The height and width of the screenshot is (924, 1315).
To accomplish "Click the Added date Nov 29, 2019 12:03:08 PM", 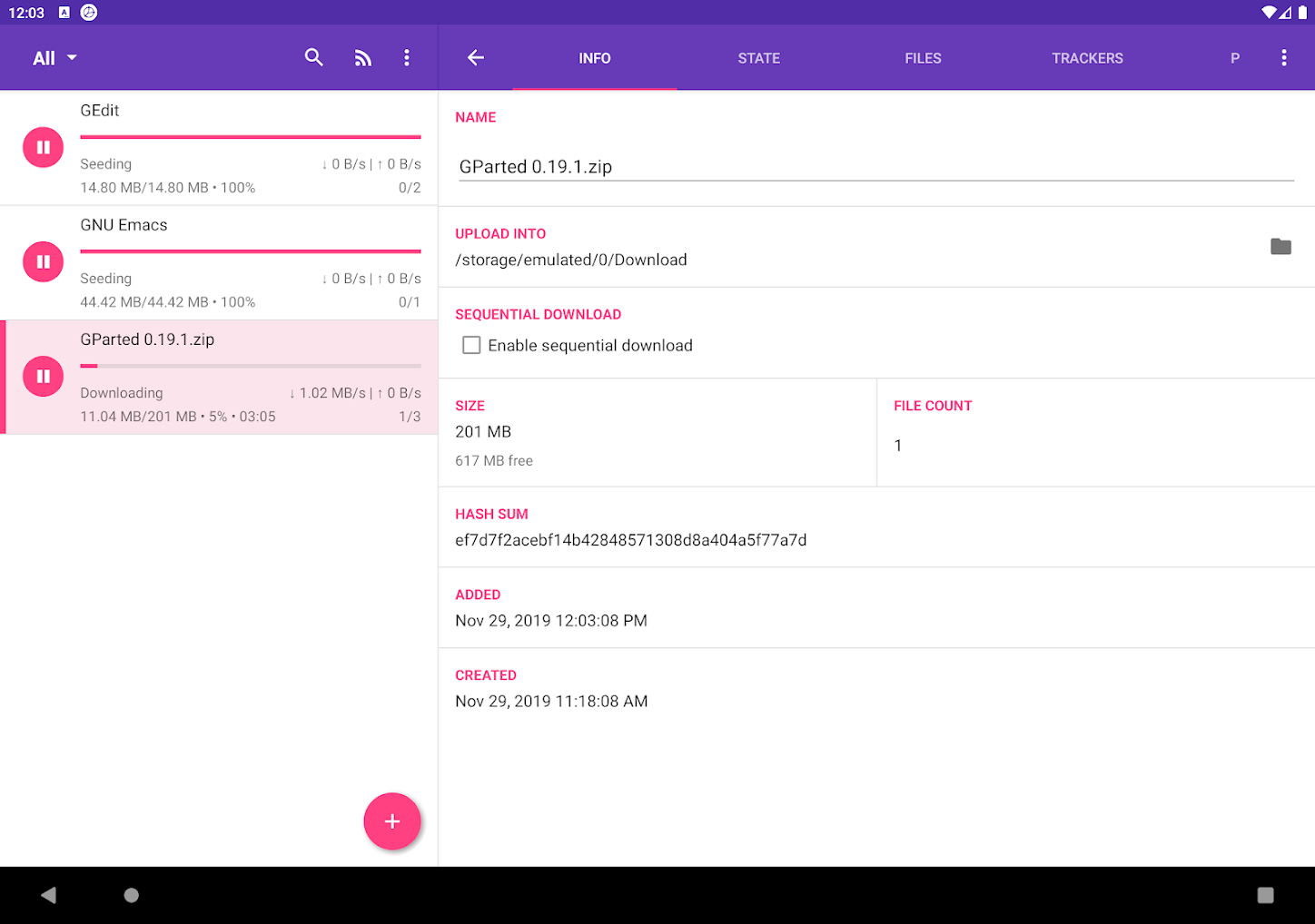I will point(551,621).
